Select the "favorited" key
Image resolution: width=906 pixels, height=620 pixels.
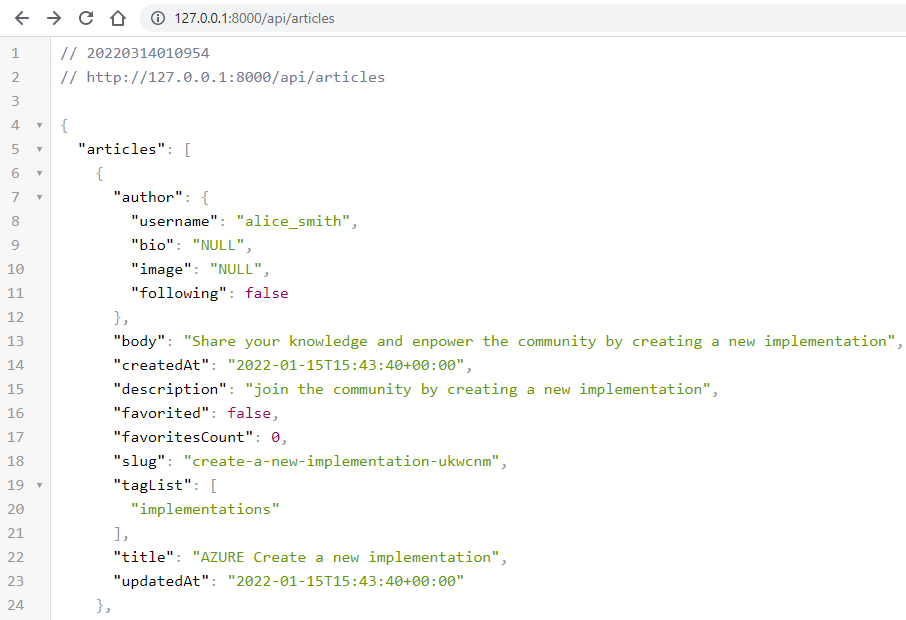[161, 413]
